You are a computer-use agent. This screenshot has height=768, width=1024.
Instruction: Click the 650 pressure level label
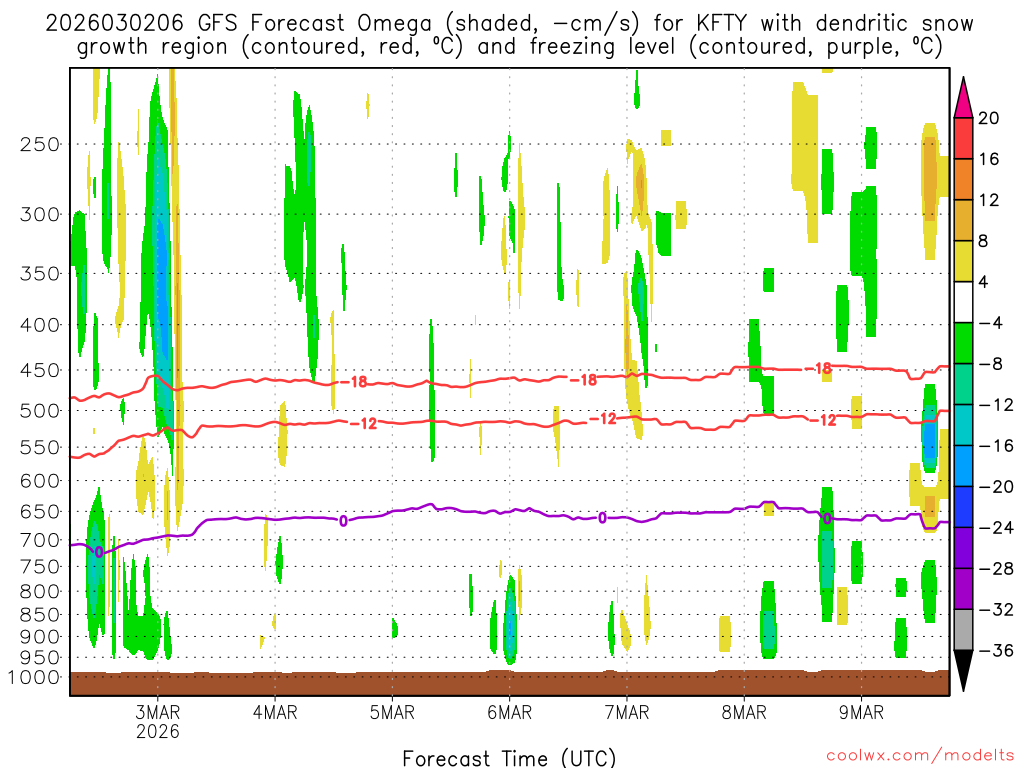[40, 511]
